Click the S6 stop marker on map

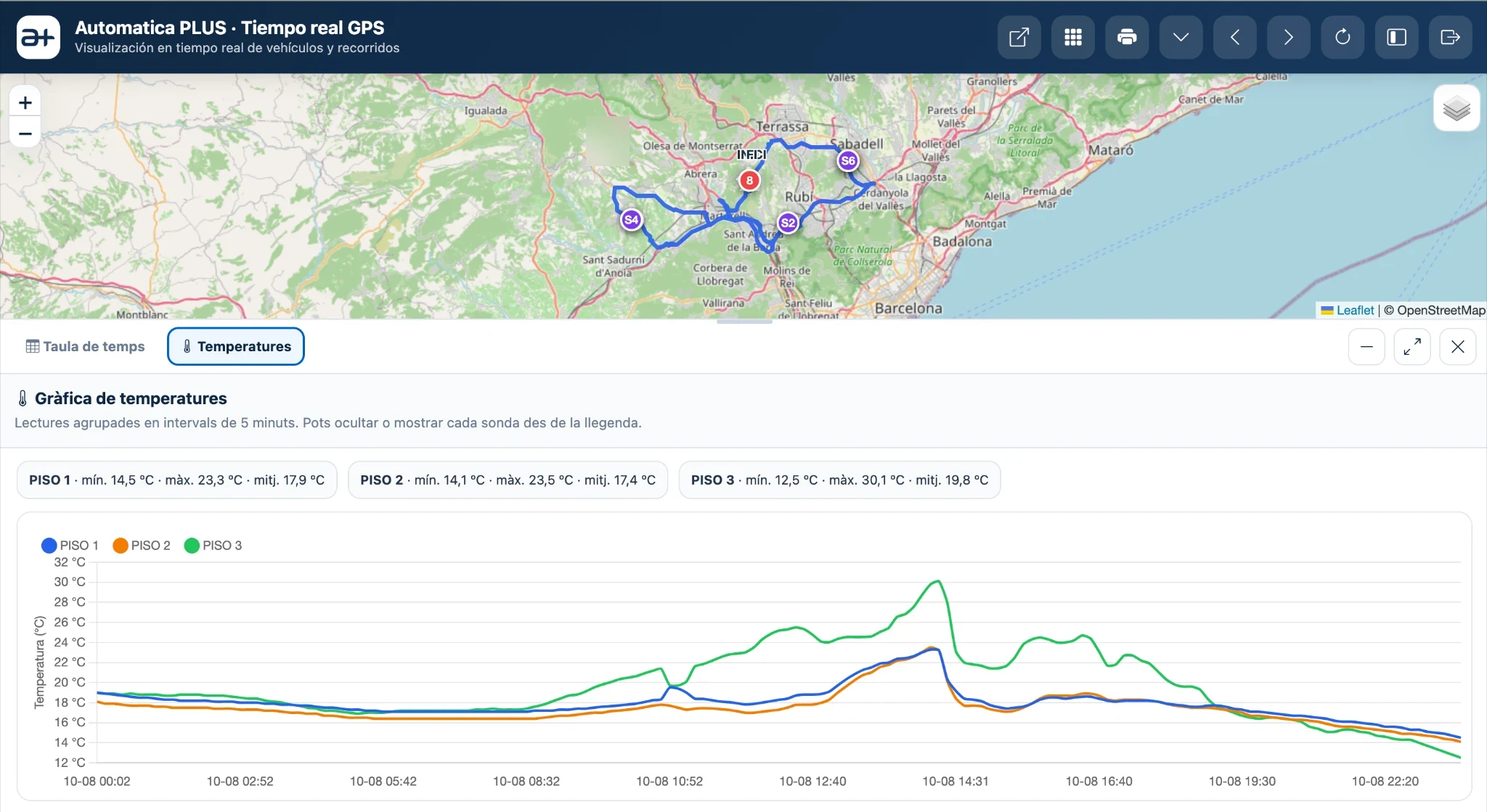848,160
